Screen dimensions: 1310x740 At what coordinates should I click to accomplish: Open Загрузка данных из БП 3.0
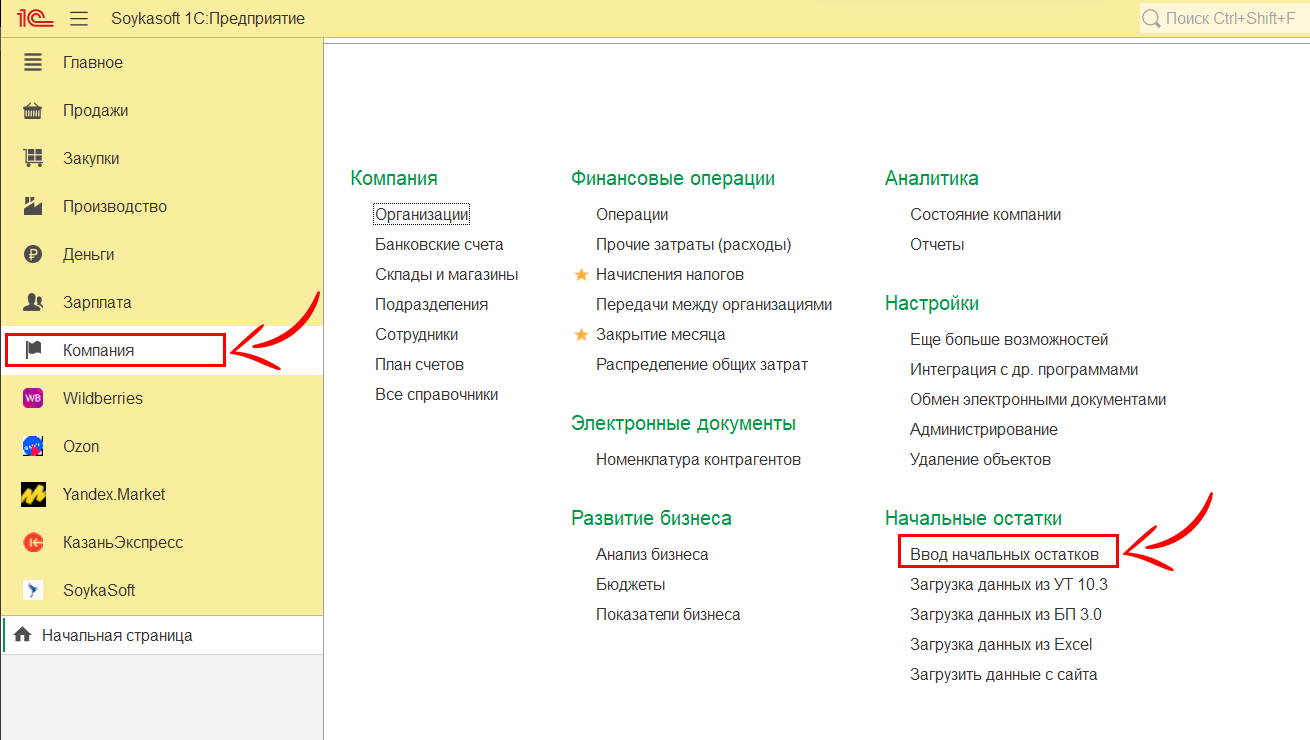click(x=1006, y=614)
